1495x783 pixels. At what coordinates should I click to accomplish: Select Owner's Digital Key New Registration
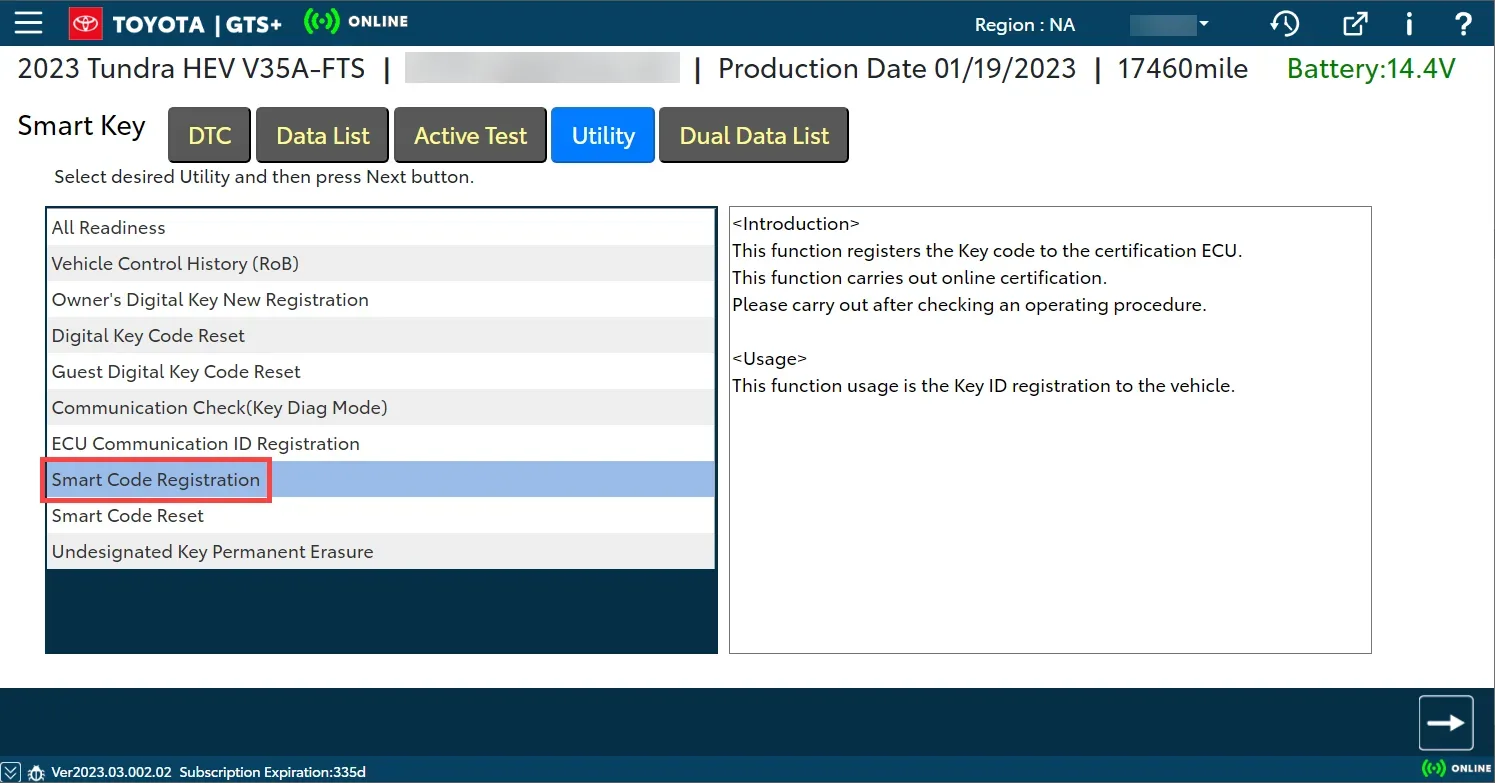click(381, 299)
